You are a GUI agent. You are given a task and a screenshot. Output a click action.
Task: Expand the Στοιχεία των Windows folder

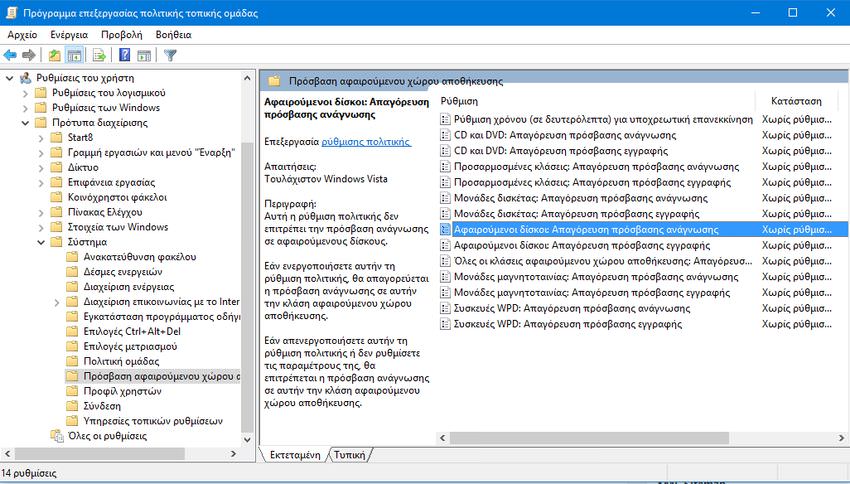41,227
